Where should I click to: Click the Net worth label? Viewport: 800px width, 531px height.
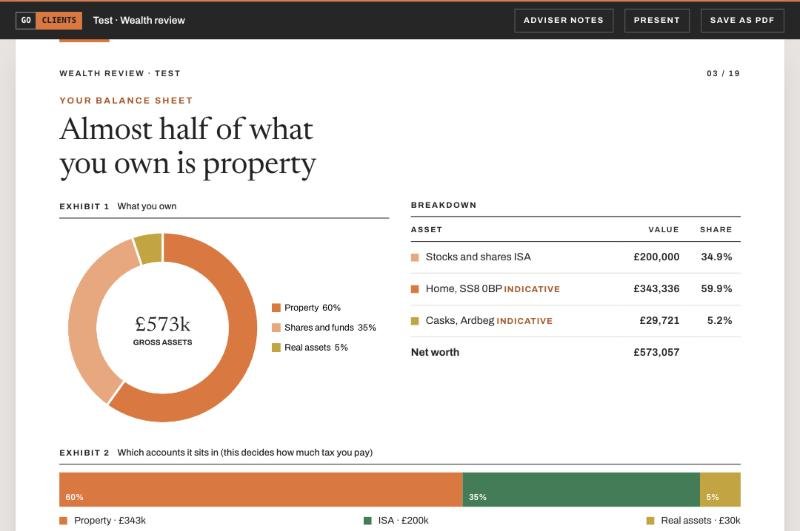point(435,352)
